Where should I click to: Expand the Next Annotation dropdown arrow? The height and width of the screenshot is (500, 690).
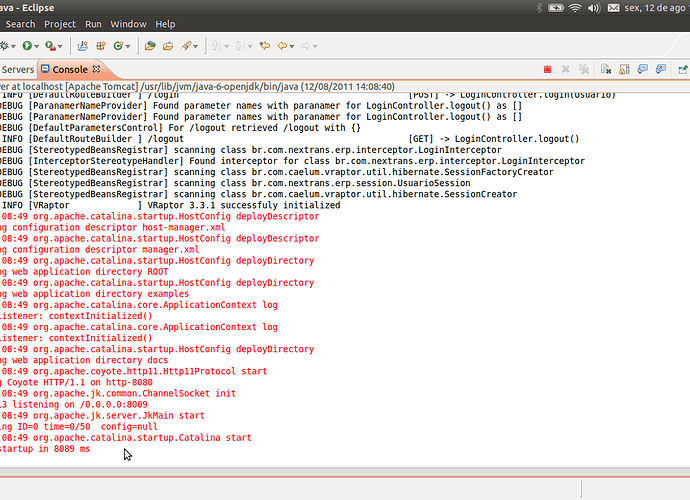pyautogui.click(x=227, y=46)
